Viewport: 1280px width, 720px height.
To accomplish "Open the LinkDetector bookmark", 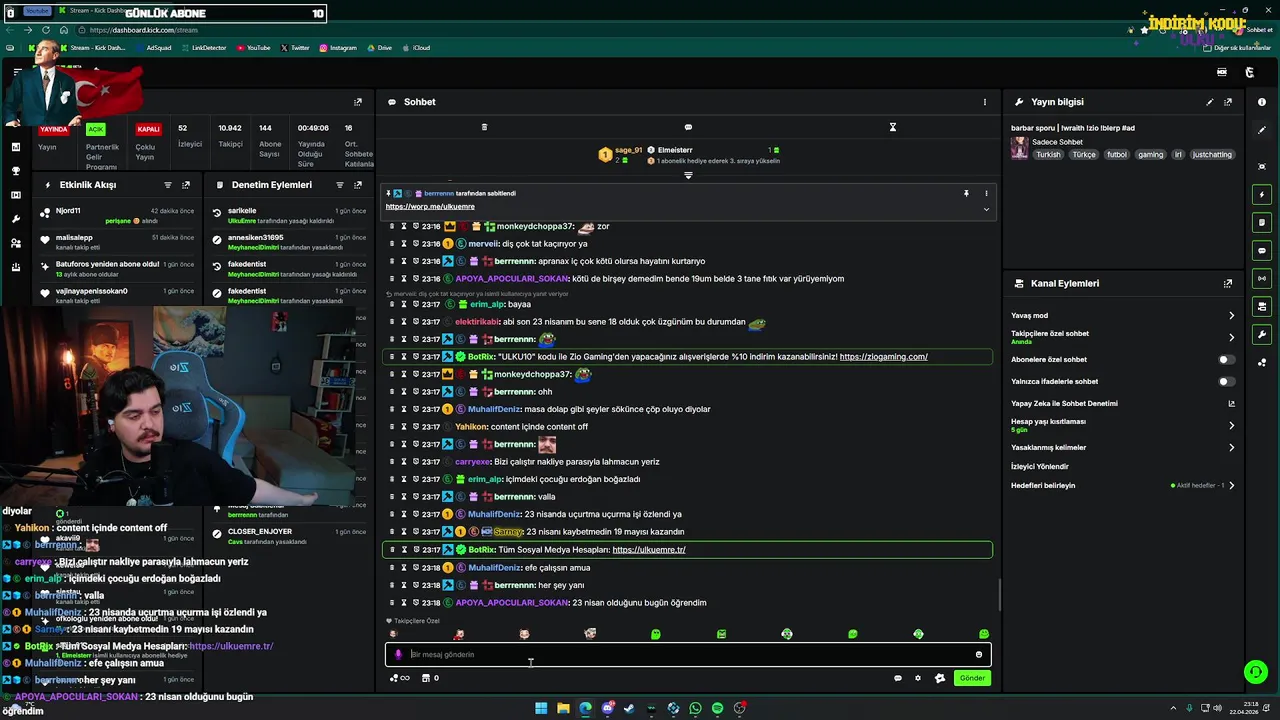I will click(x=204, y=47).
